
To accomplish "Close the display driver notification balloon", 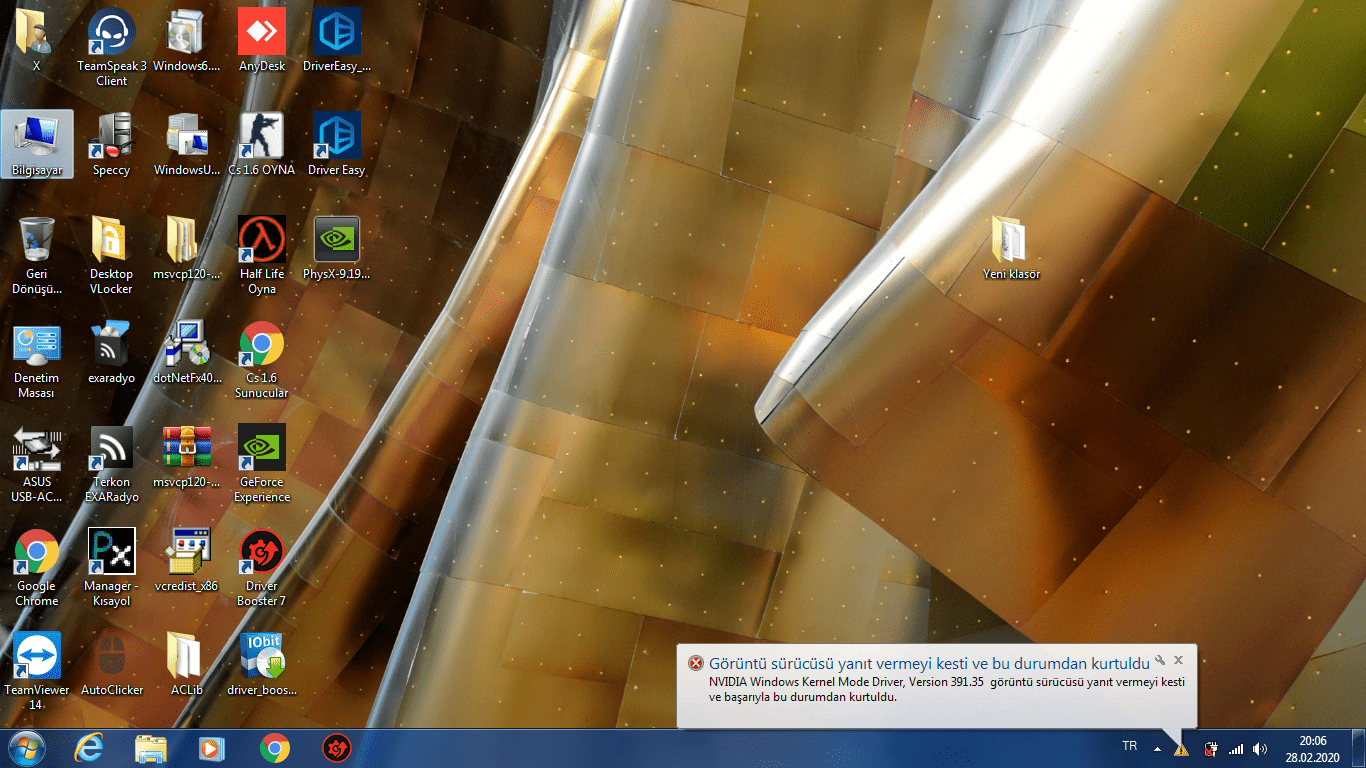I will 1179,660.
